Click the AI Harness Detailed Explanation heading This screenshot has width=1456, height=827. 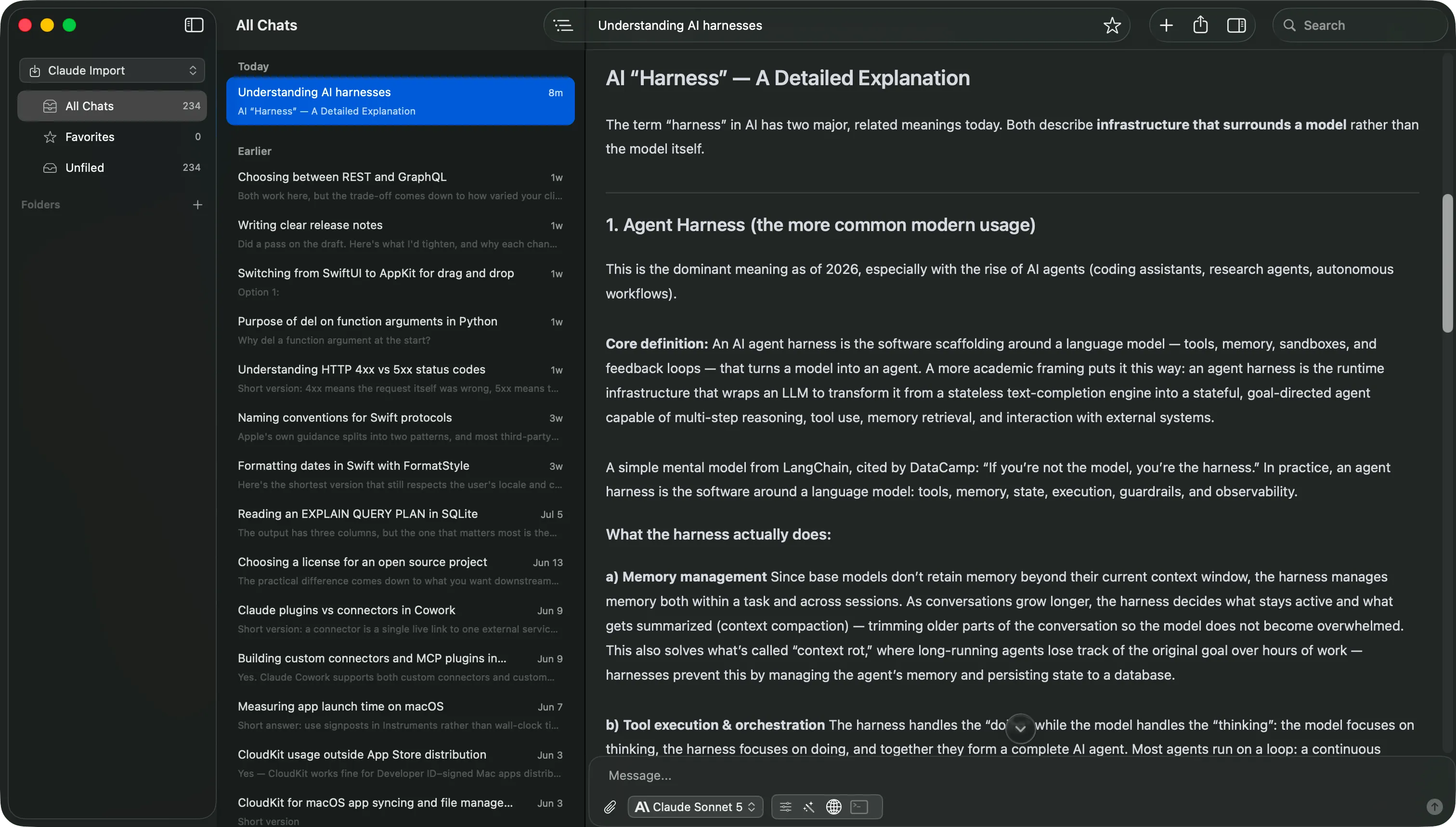(787, 78)
